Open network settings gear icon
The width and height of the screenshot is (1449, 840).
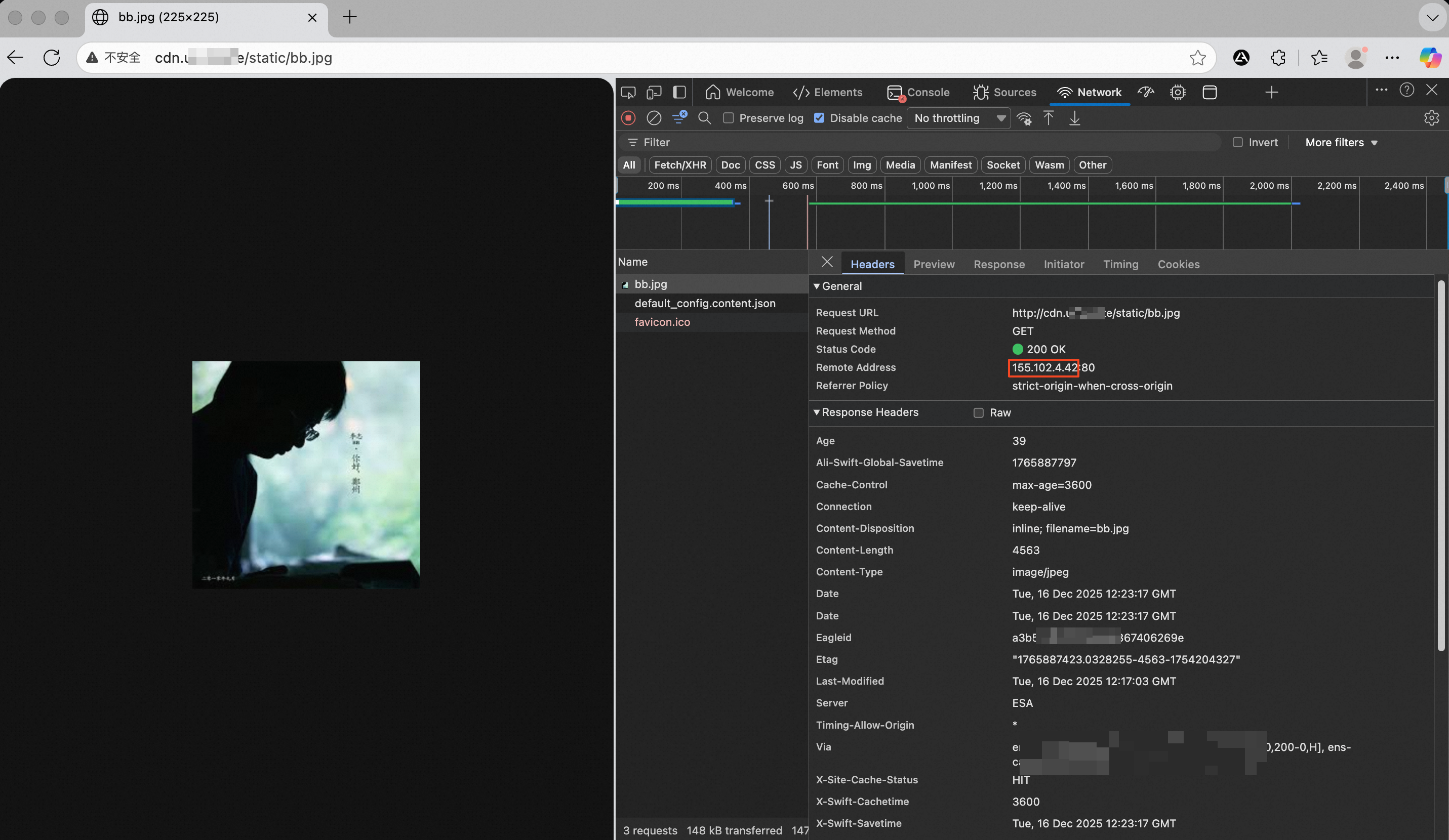(1431, 118)
